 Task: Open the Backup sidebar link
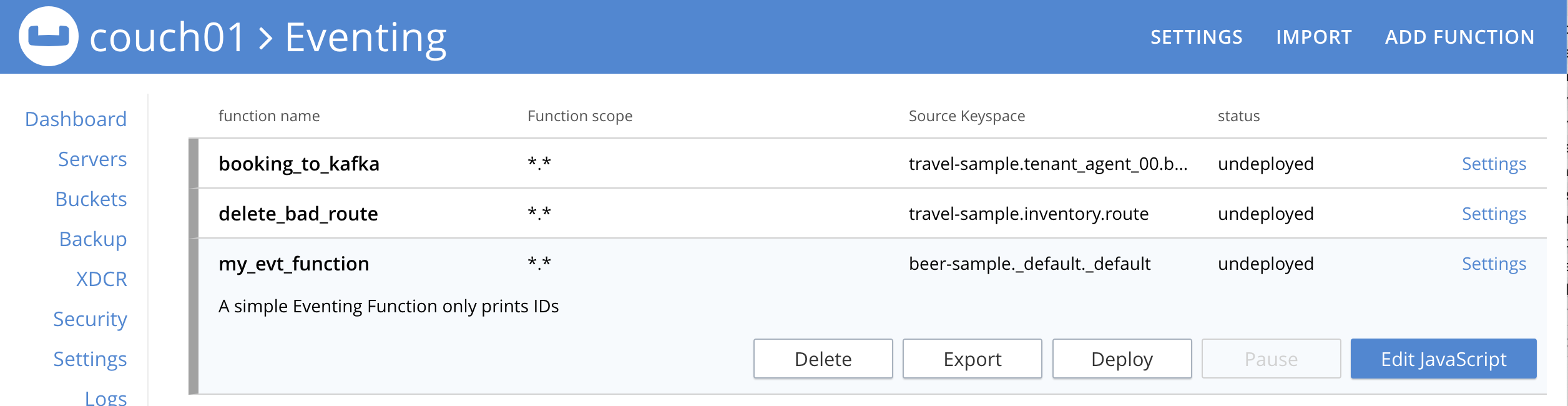coord(93,239)
